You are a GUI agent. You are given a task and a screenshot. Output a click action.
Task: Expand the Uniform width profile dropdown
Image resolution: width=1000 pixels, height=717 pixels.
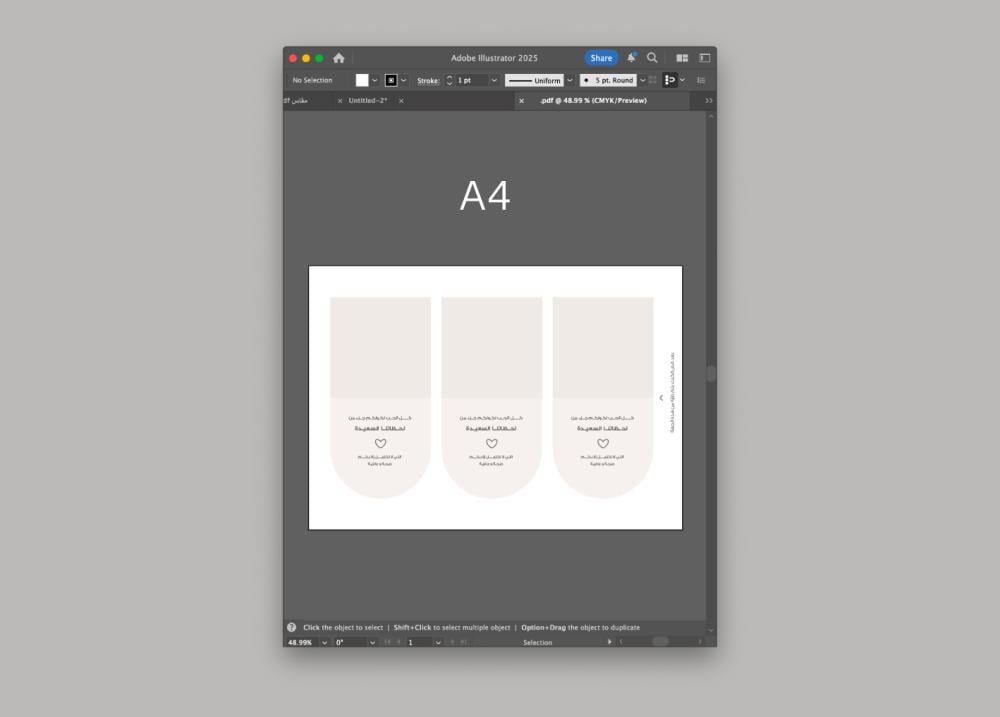(570, 80)
